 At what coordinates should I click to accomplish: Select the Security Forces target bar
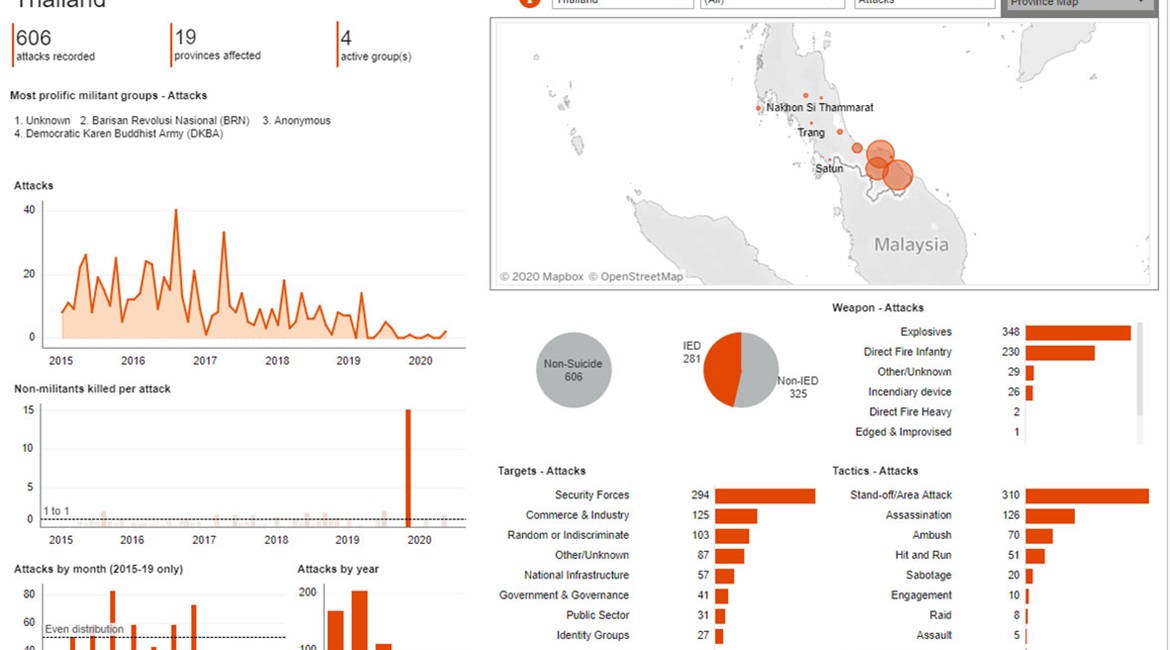coord(765,496)
